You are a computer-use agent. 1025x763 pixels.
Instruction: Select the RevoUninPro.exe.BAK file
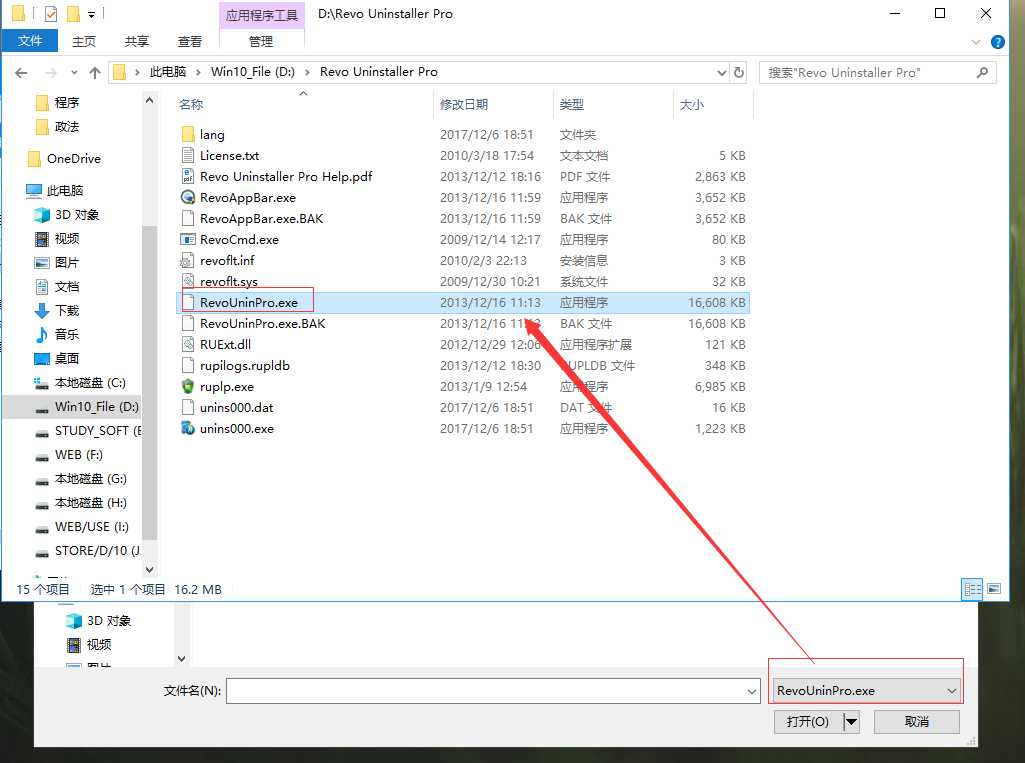pos(262,324)
